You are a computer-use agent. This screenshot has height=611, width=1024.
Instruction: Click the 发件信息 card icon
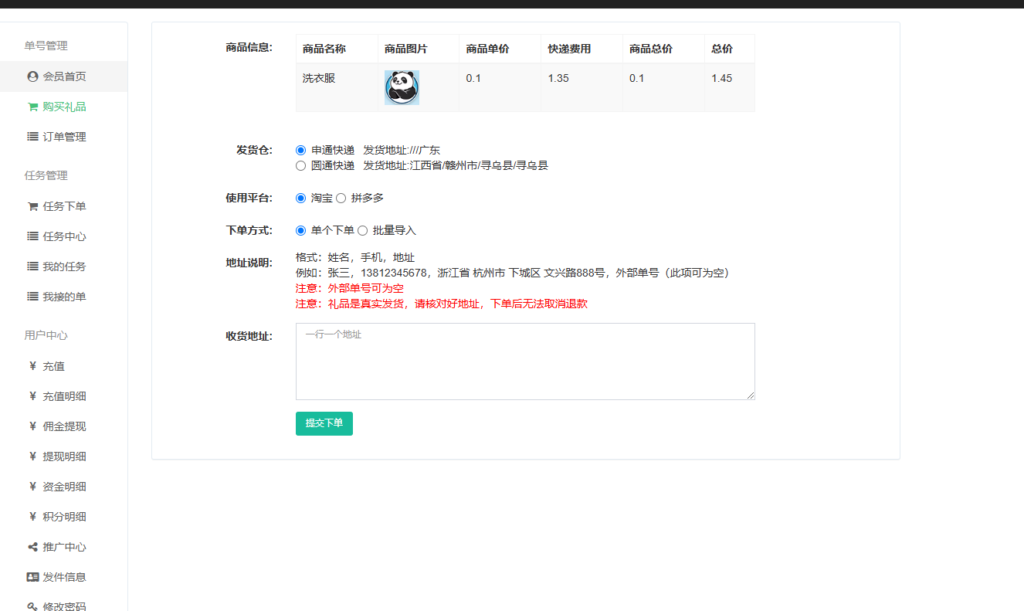(33, 576)
